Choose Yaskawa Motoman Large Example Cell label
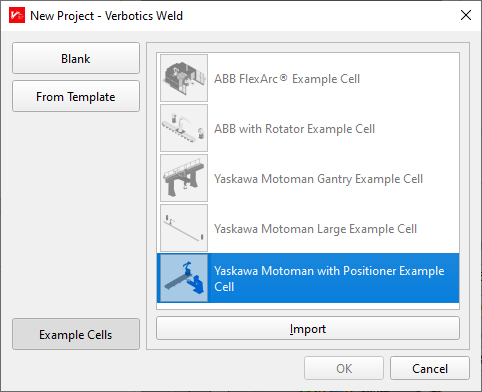Image resolution: width=482 pixels, height=392 pixels. (x=315, y=229)
